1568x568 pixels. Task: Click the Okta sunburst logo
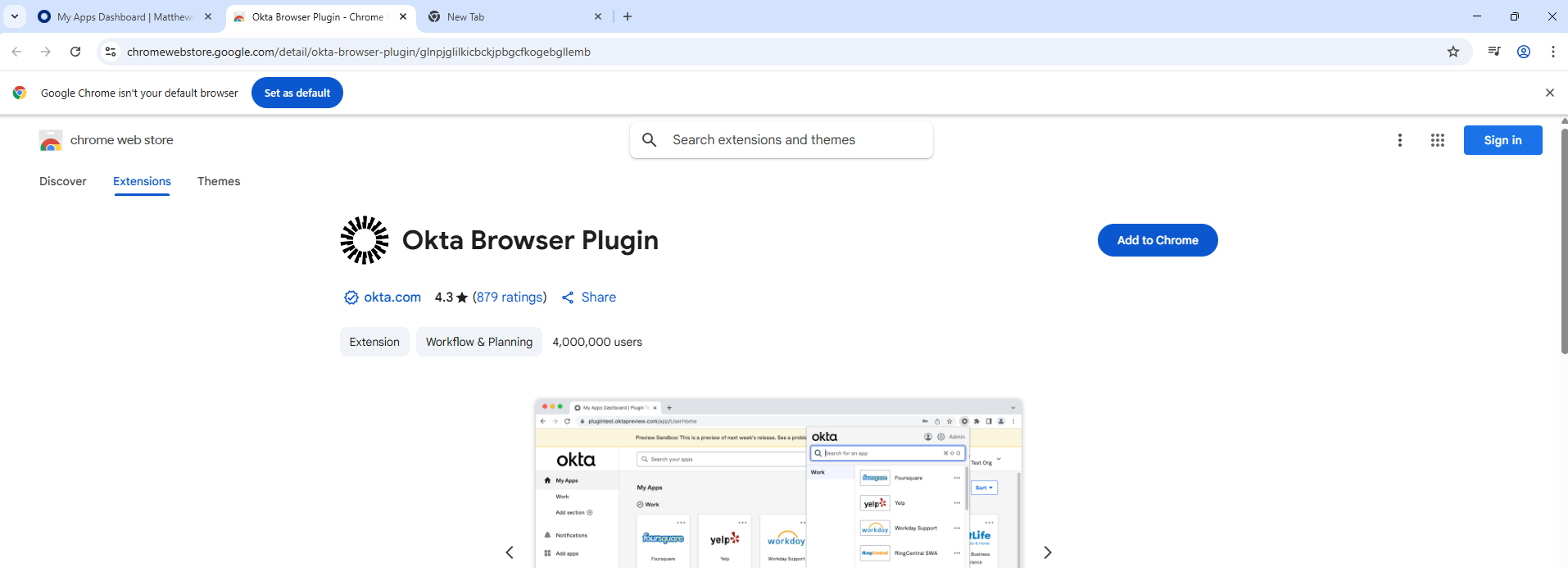coord(365,240)
